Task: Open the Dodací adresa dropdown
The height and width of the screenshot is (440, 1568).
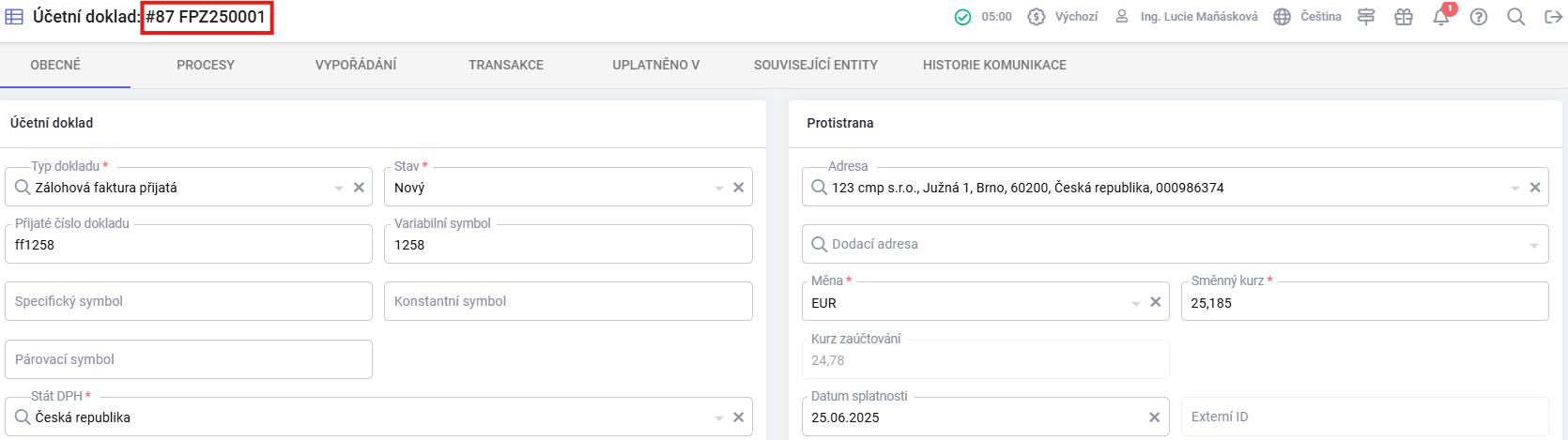Action: pos(1534,245)
